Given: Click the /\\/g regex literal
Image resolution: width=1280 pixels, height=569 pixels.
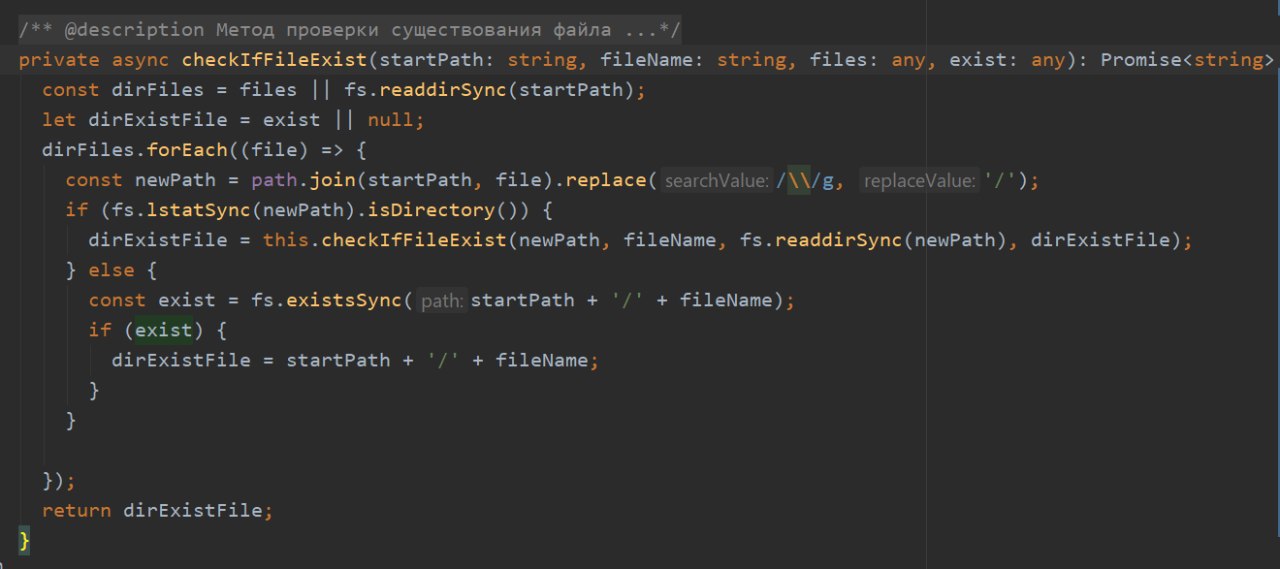Looking at the screenshot, I should 811,180.
